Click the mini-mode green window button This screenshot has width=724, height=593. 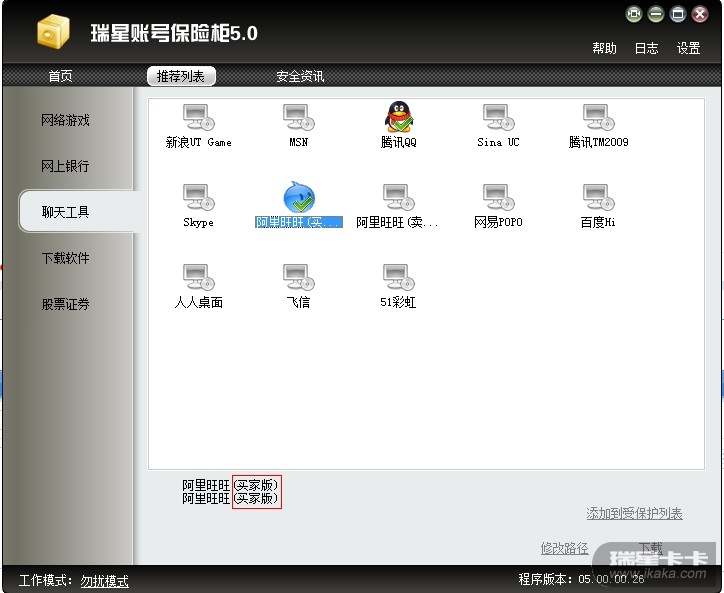coord(634,14)
